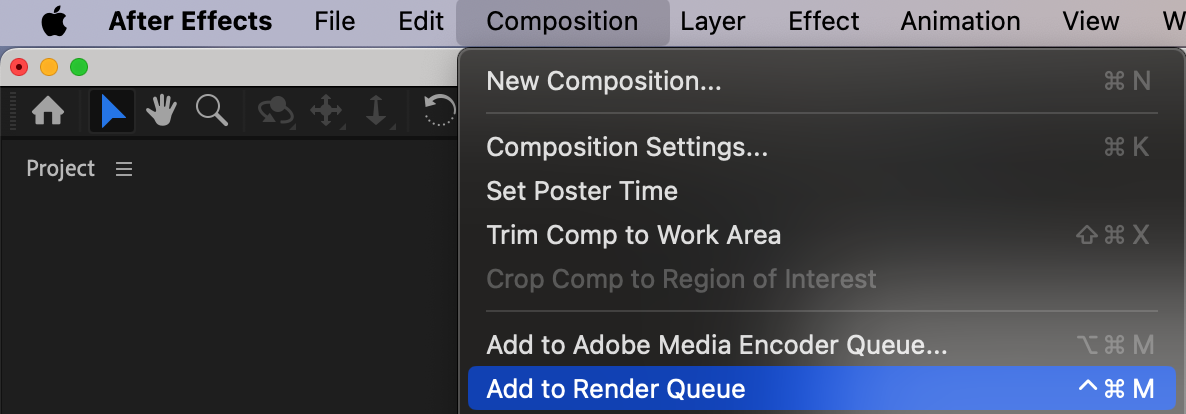Select the Selection arrow tool
The width and height of the screenshot is (1186, 414).
[113, 111]
